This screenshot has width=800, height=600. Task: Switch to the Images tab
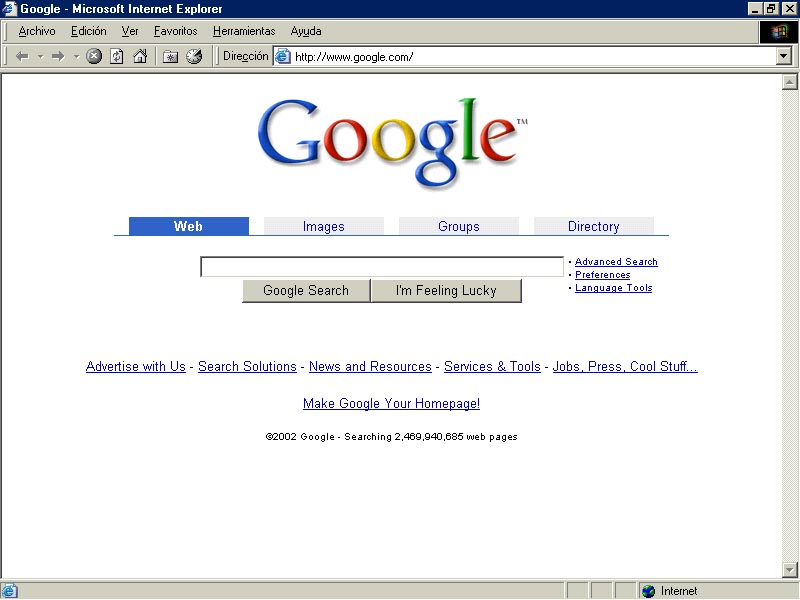tap(323, 227)
